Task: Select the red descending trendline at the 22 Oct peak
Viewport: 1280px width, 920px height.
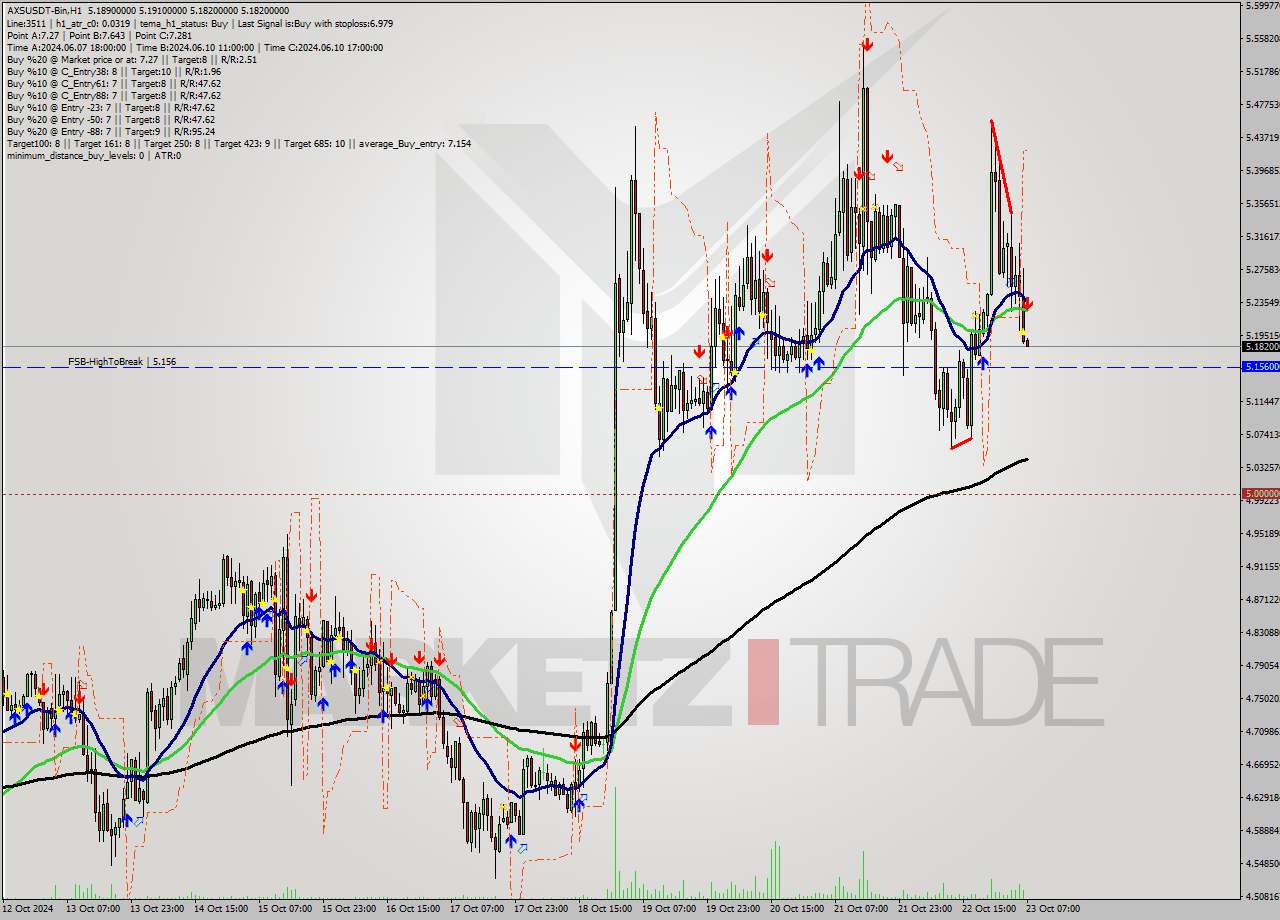Action: (1001, 166)
